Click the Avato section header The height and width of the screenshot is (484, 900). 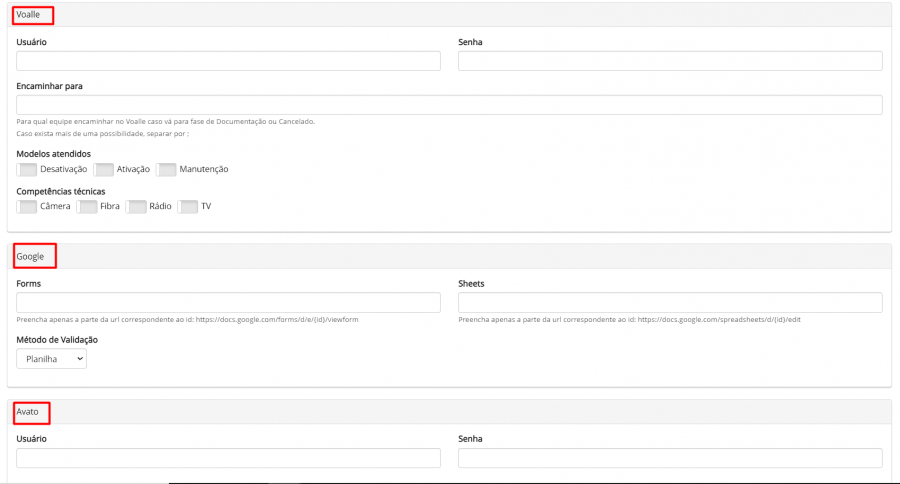point(30,412)
